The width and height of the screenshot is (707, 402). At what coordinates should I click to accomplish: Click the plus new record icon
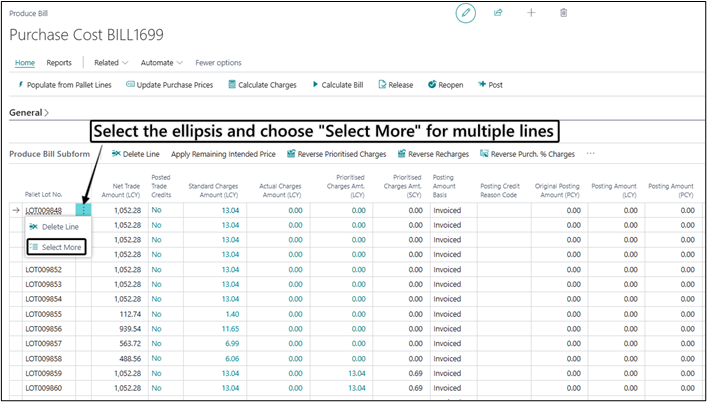(531, 13)
